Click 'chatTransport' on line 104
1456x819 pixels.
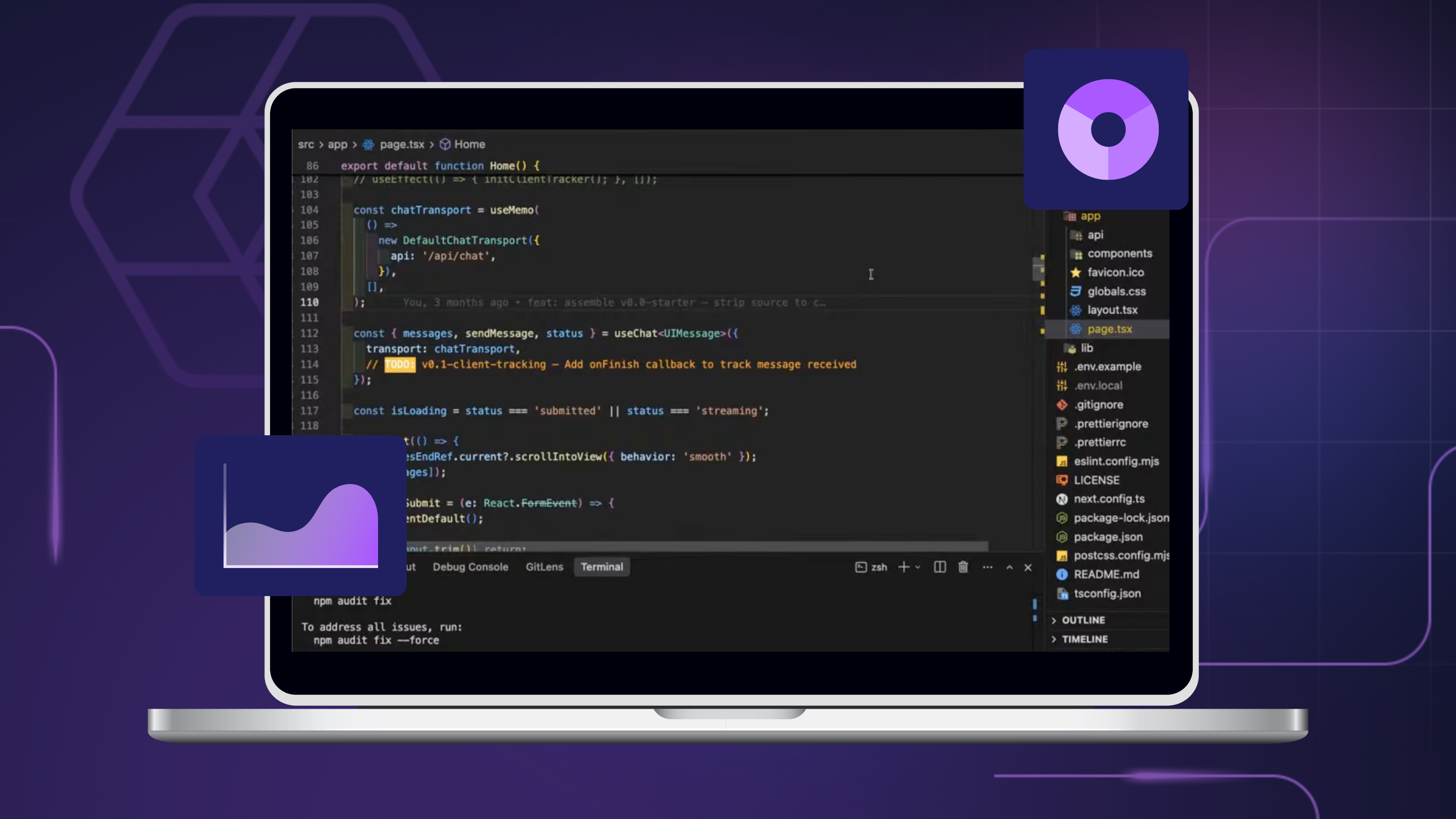click(x=431, y=210)
